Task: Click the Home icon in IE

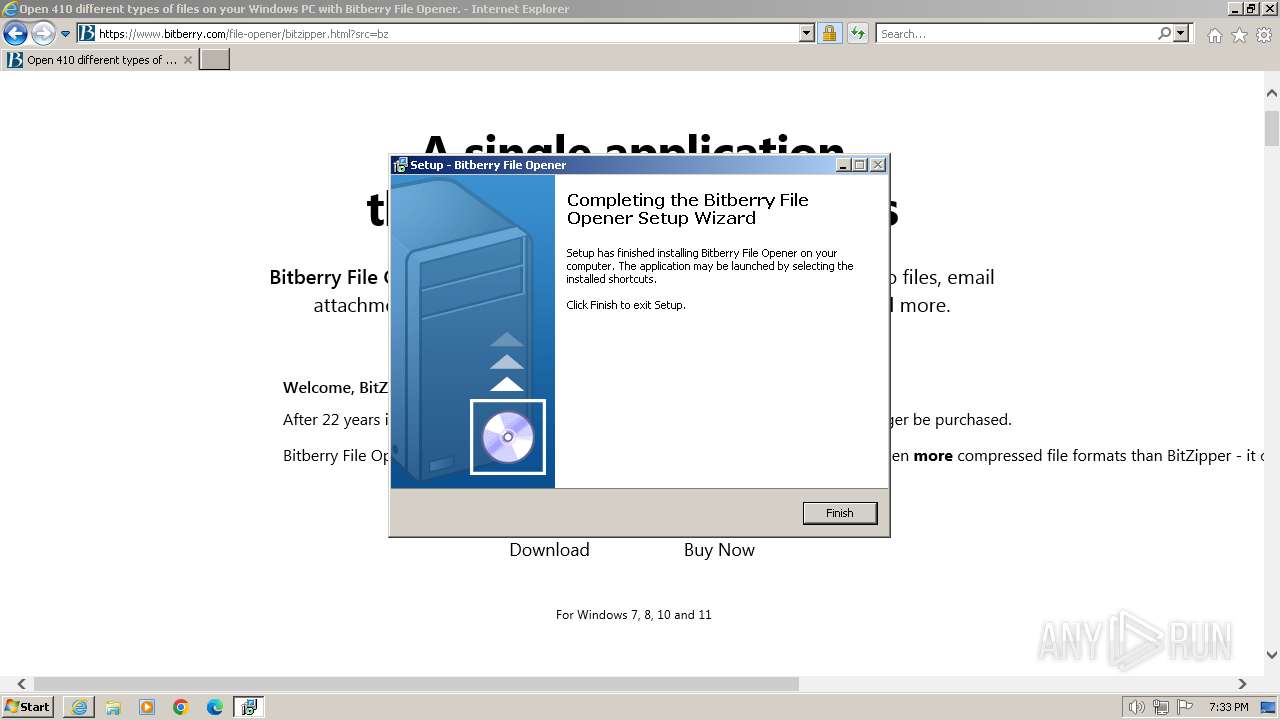Action: 1214,35
